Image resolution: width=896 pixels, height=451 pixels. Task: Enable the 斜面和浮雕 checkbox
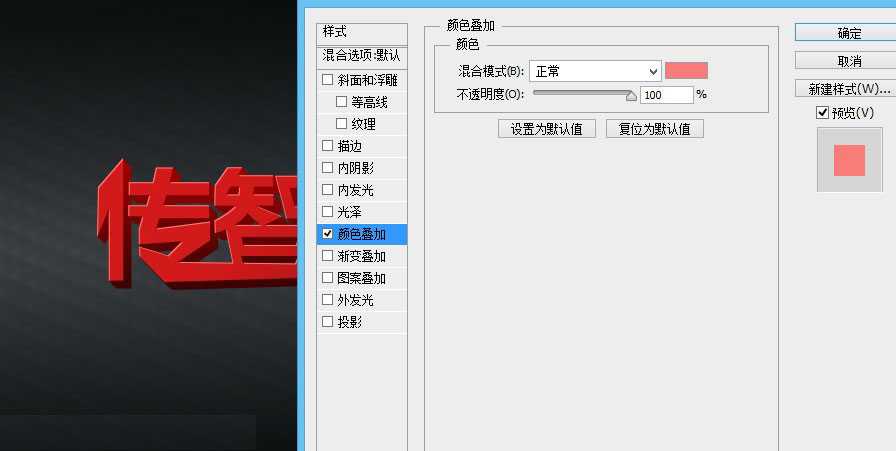[327, 80]
